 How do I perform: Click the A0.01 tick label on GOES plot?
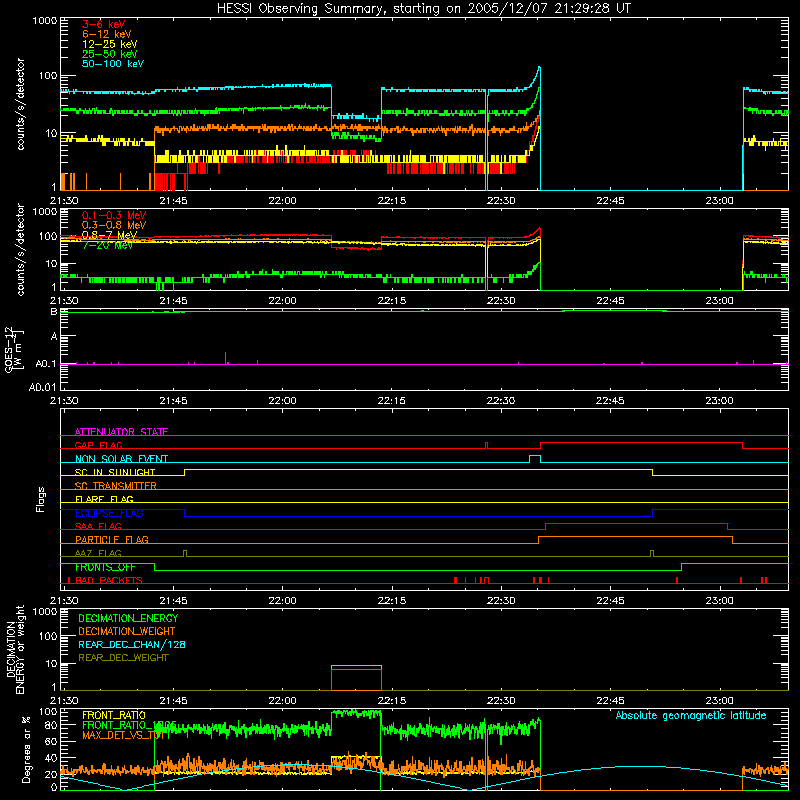tap(43, 387)
